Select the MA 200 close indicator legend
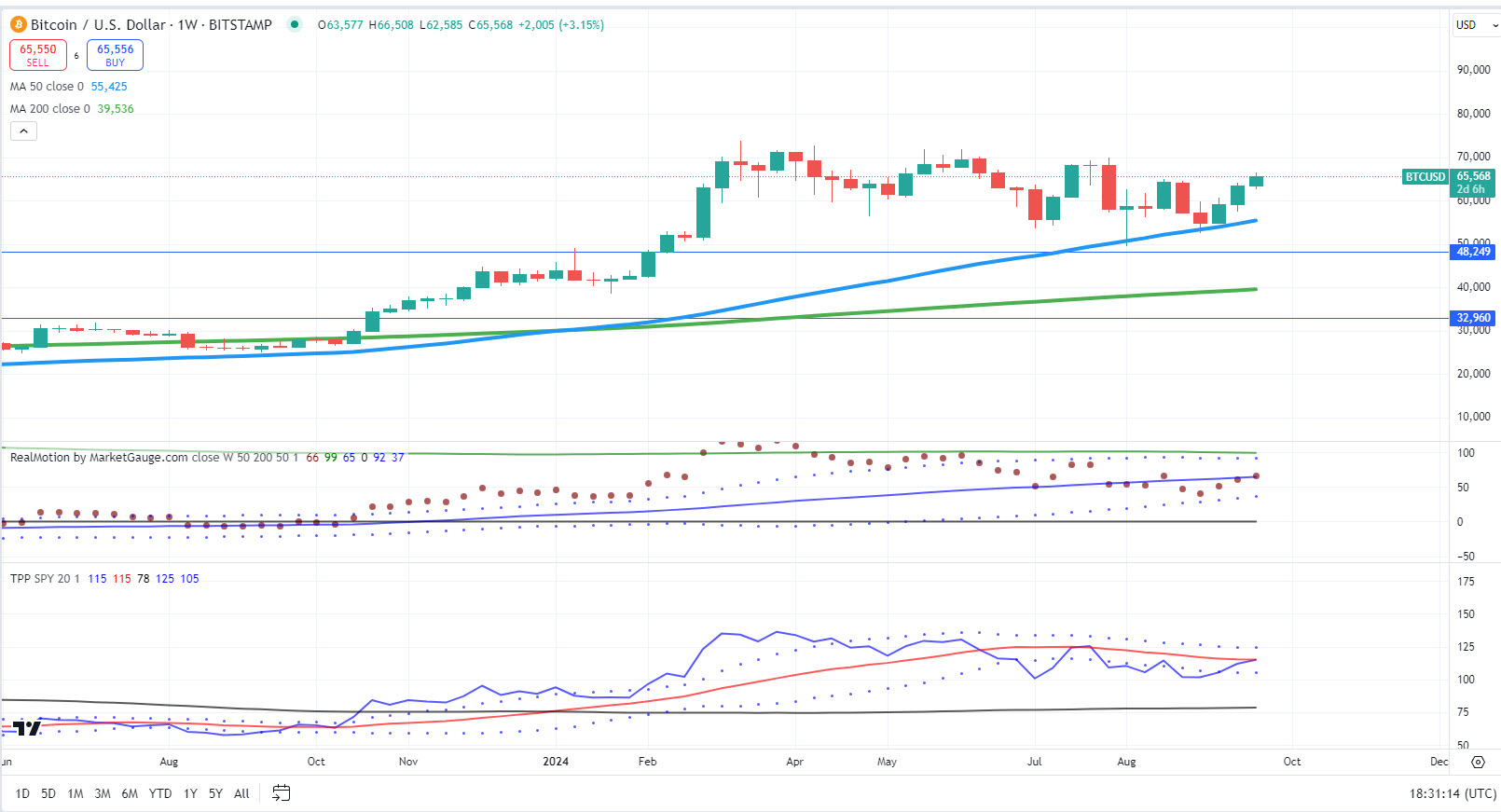Image resolution: width=1501 pixels, height=812 pixels. pos(50,109)
